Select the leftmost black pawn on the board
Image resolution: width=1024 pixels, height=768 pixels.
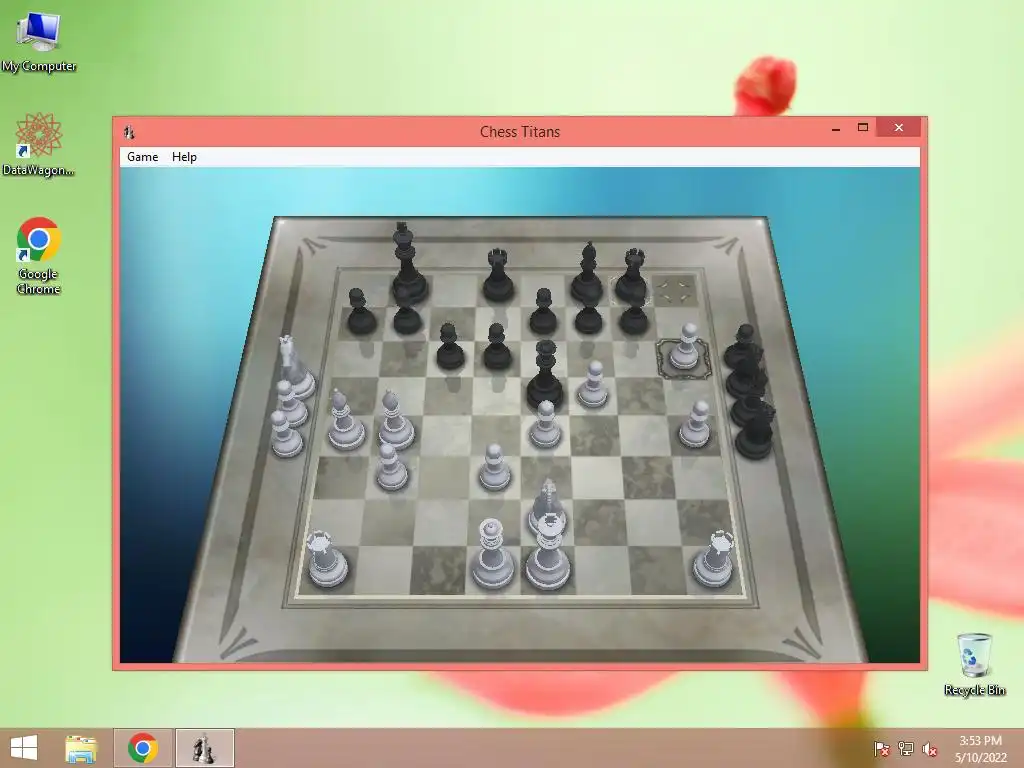360,312
